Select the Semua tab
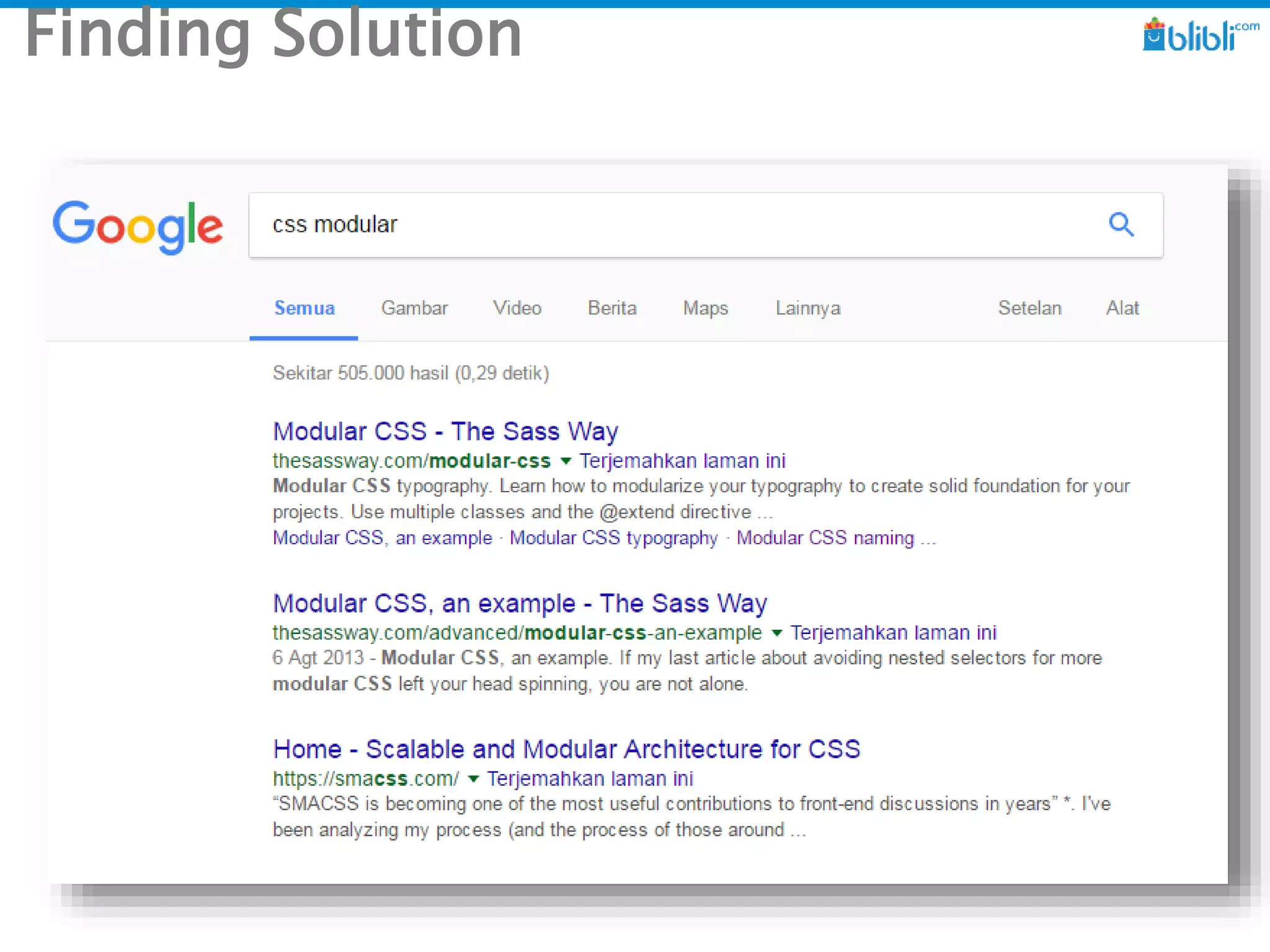Viewport: 1270px width, 952px height. [304, 308]
